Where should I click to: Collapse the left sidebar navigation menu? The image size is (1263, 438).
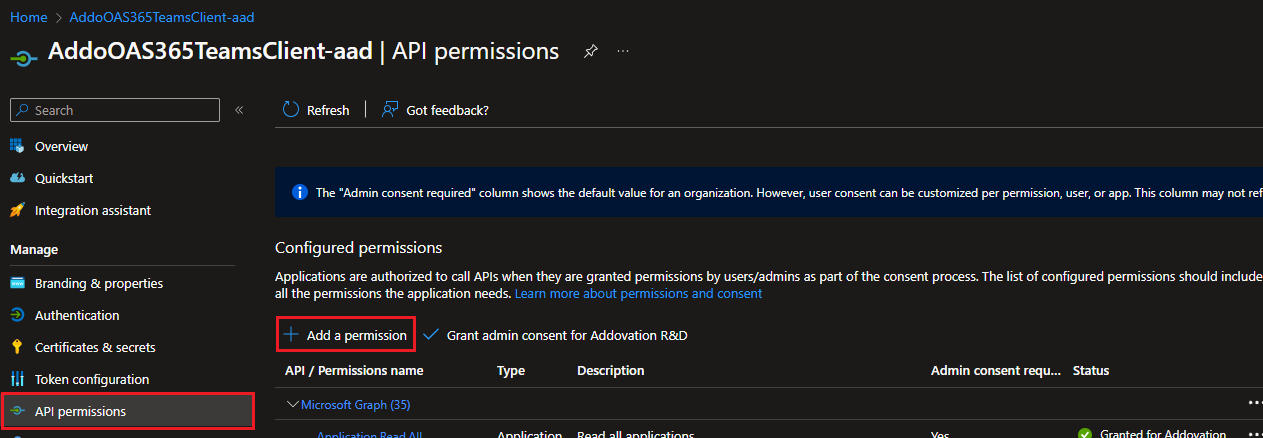pyautogui.click(x=239, y=110)
